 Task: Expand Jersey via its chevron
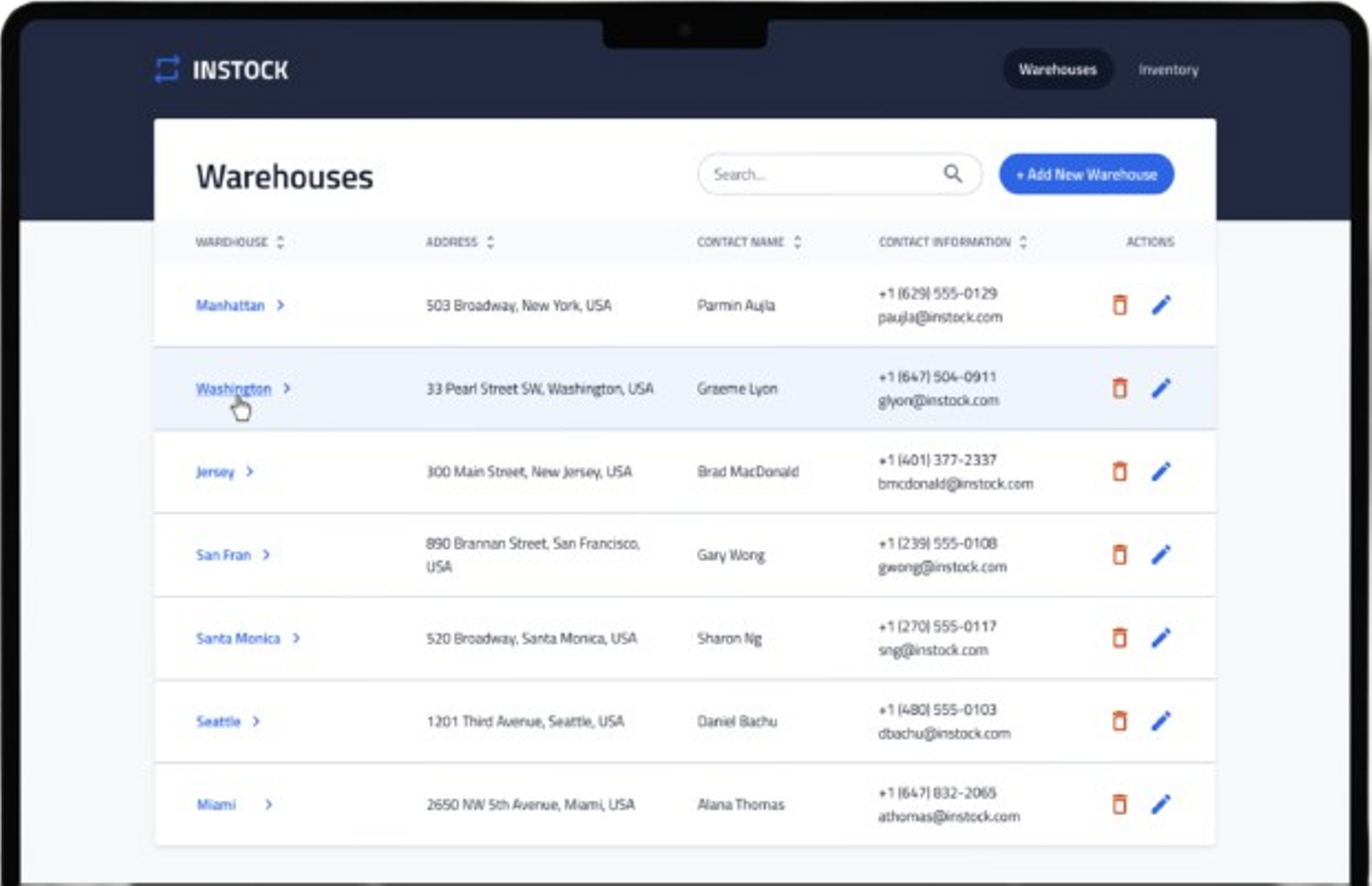click(250, 472)
